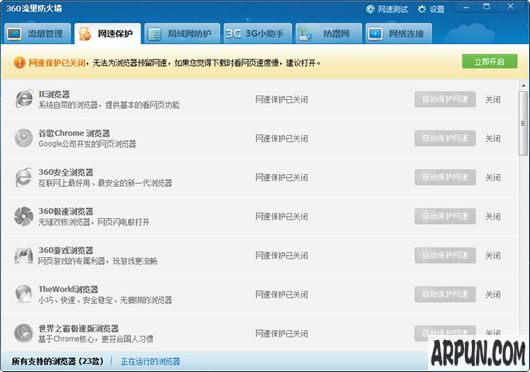Viewport: 530px width, 372px height.
Task: Click the 360极速浏览器 icon
Action: (x=24, y=216)
